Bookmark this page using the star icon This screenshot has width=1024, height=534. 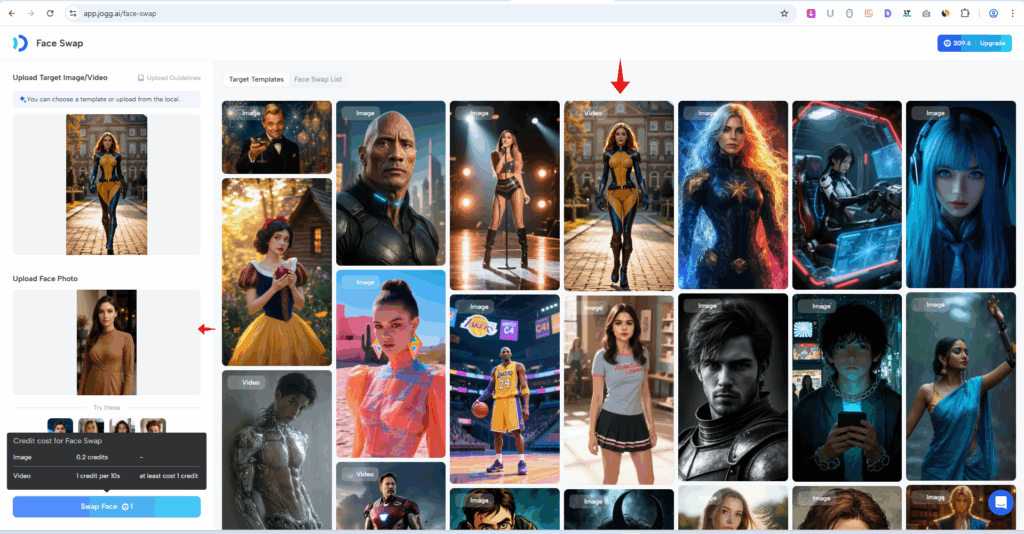[x=784, y=14]
